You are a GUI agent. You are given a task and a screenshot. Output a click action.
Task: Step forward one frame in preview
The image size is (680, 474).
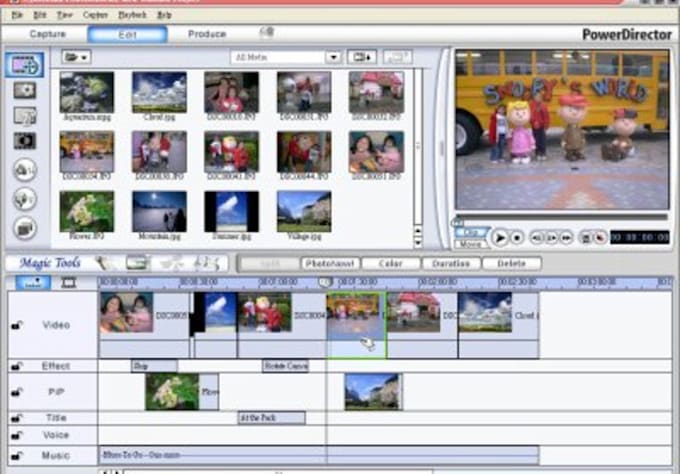(x=551, y=238)
